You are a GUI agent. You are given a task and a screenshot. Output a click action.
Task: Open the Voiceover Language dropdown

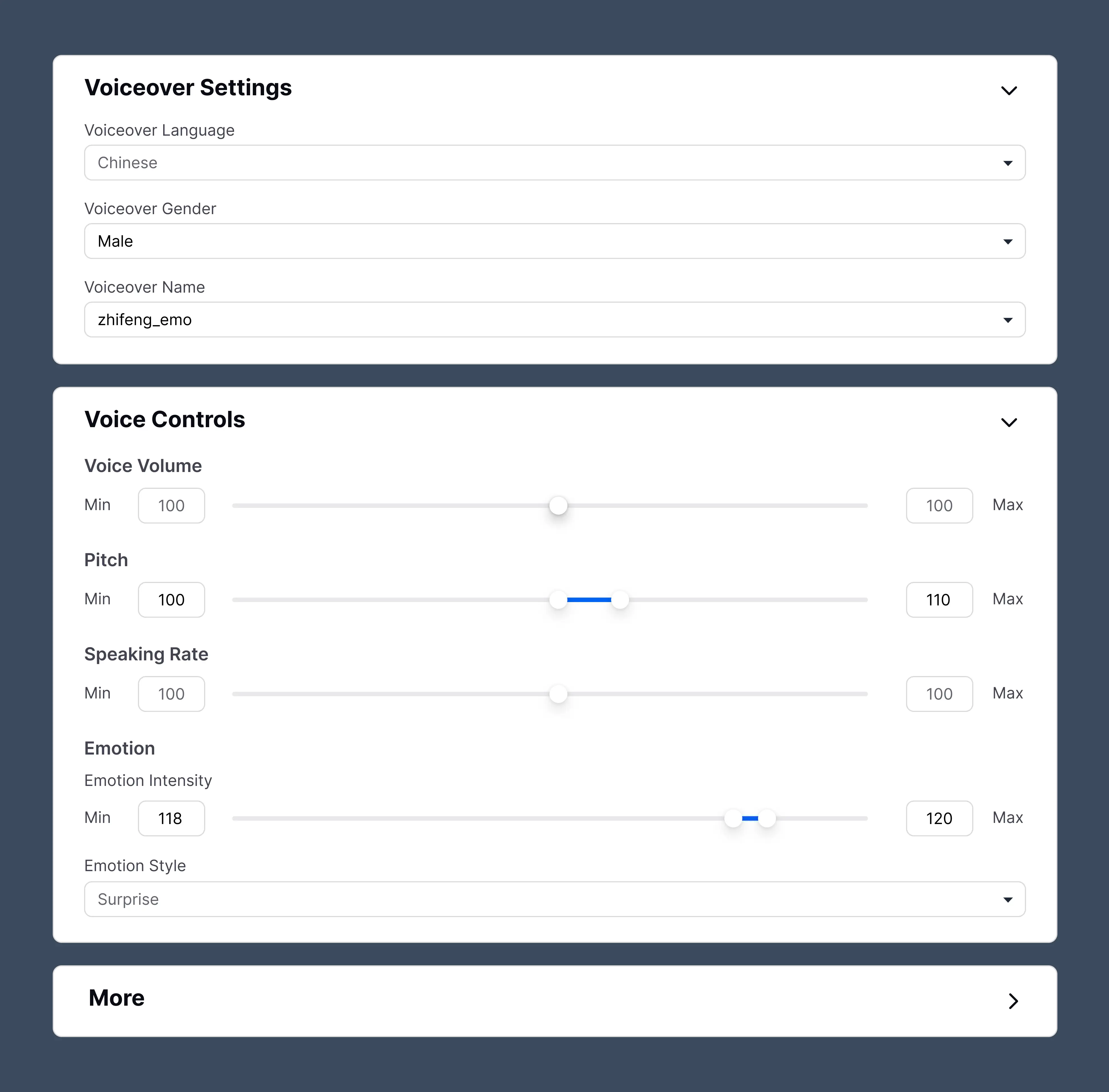554,163
